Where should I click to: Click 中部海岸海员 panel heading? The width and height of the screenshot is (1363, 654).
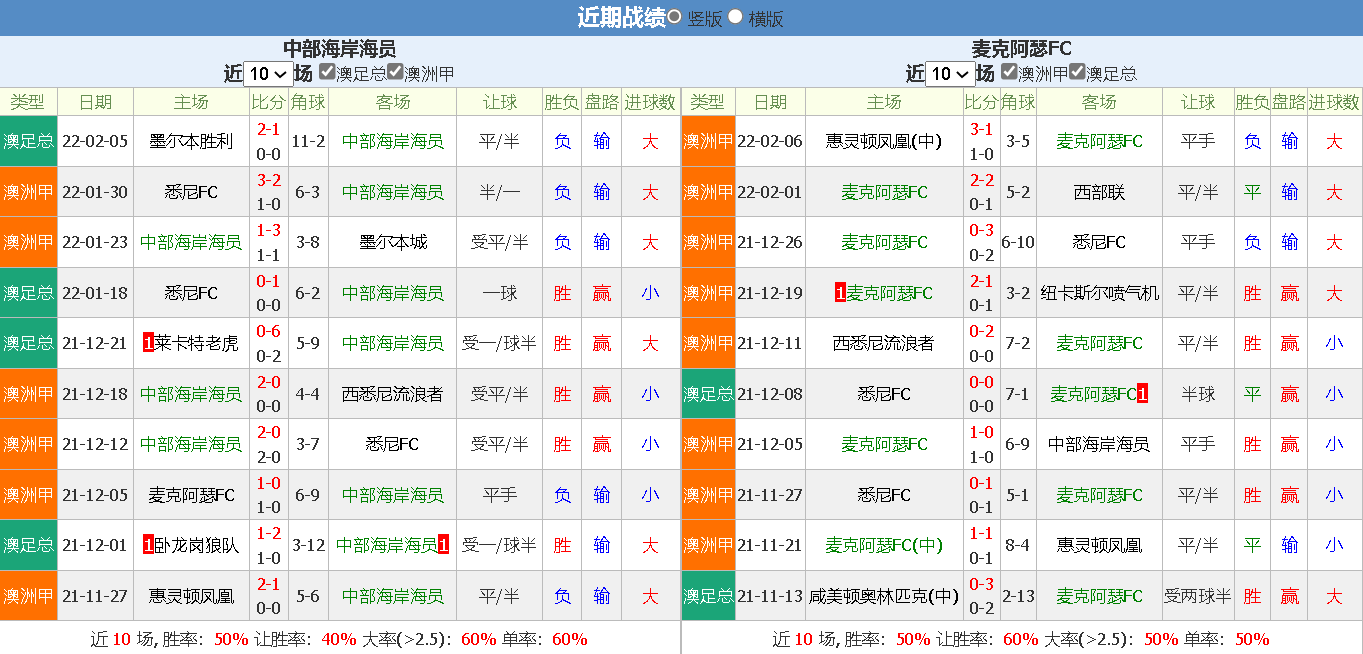tap(339, 48)
